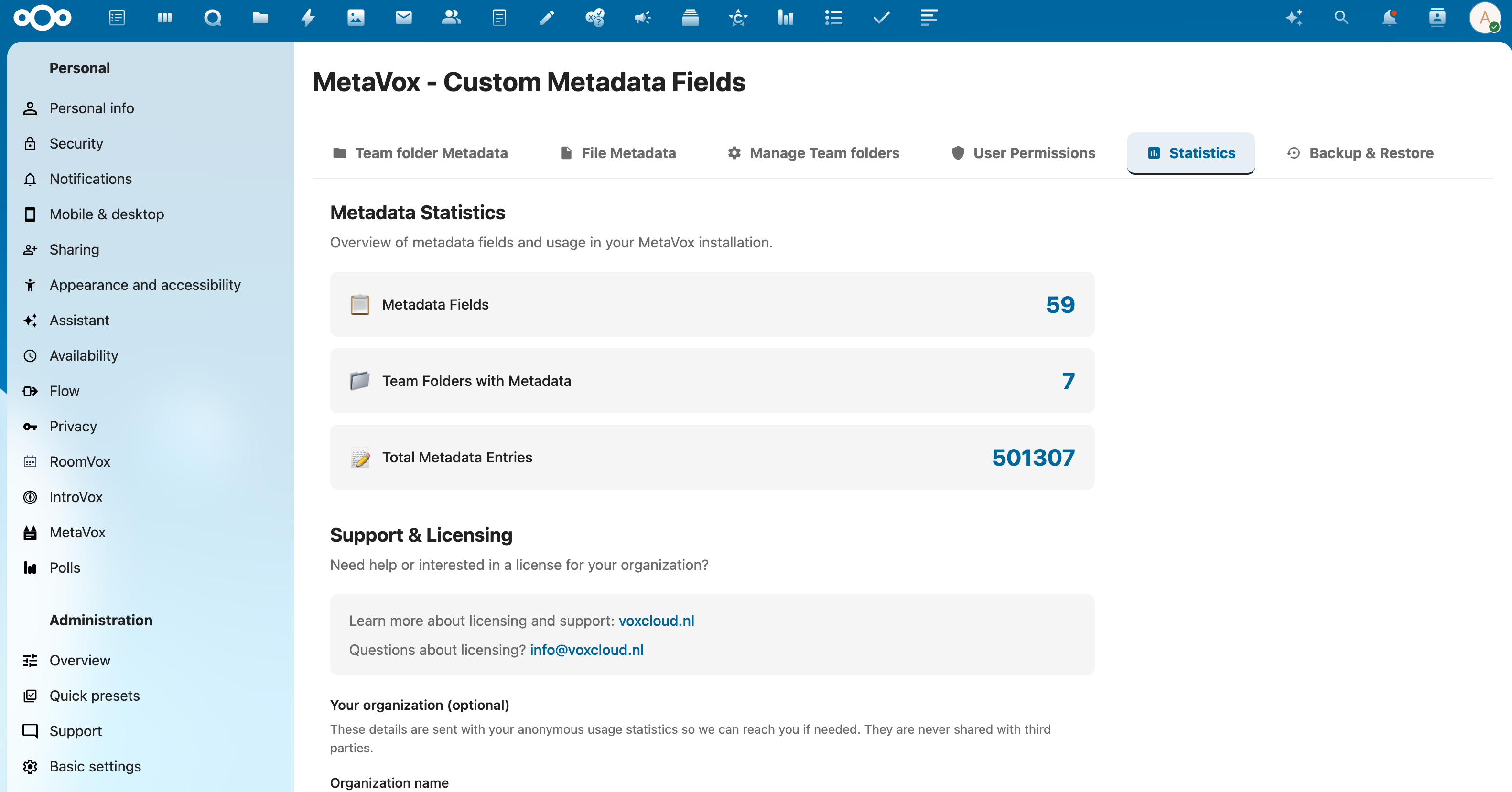Open the Manage Team folders tab
Screen dimensions: 1512x792
pos(813,153)
